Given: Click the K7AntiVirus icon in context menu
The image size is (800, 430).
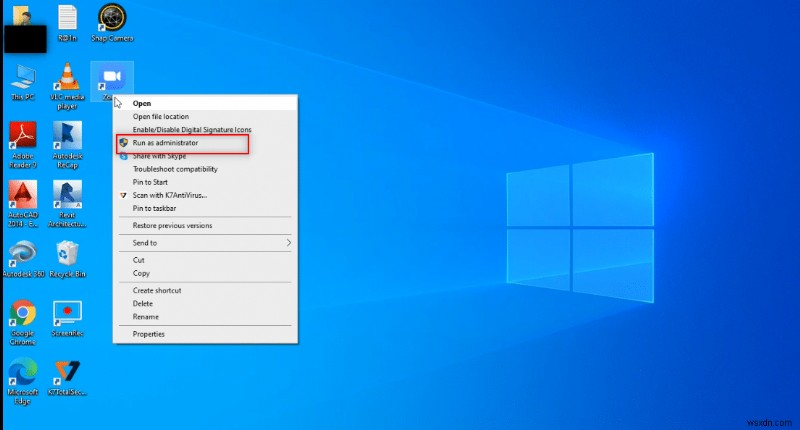Looking at the screenshot, I should click(x=123, y=195).
